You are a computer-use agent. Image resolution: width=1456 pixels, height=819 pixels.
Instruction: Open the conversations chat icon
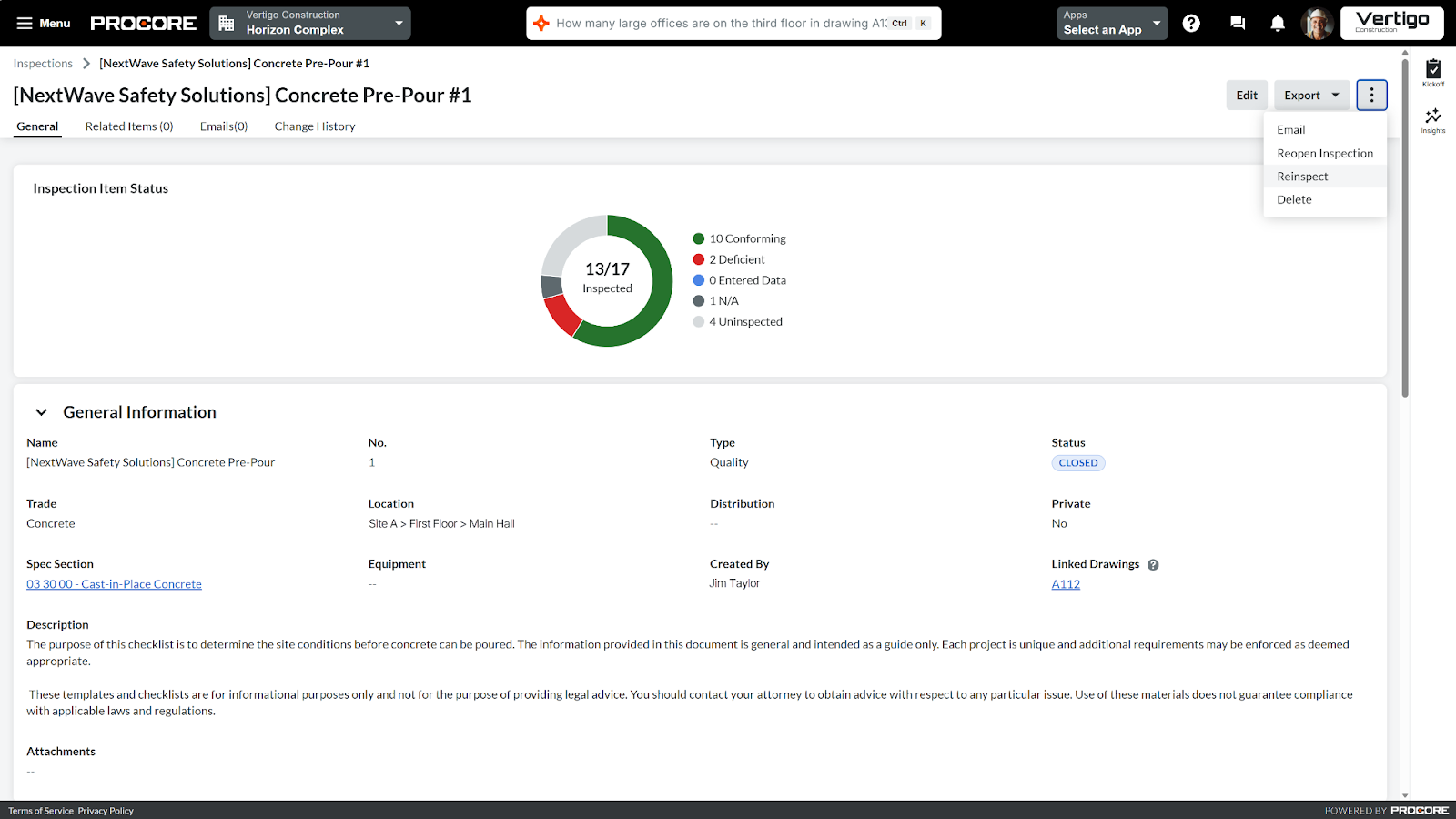coord(1238,24)
